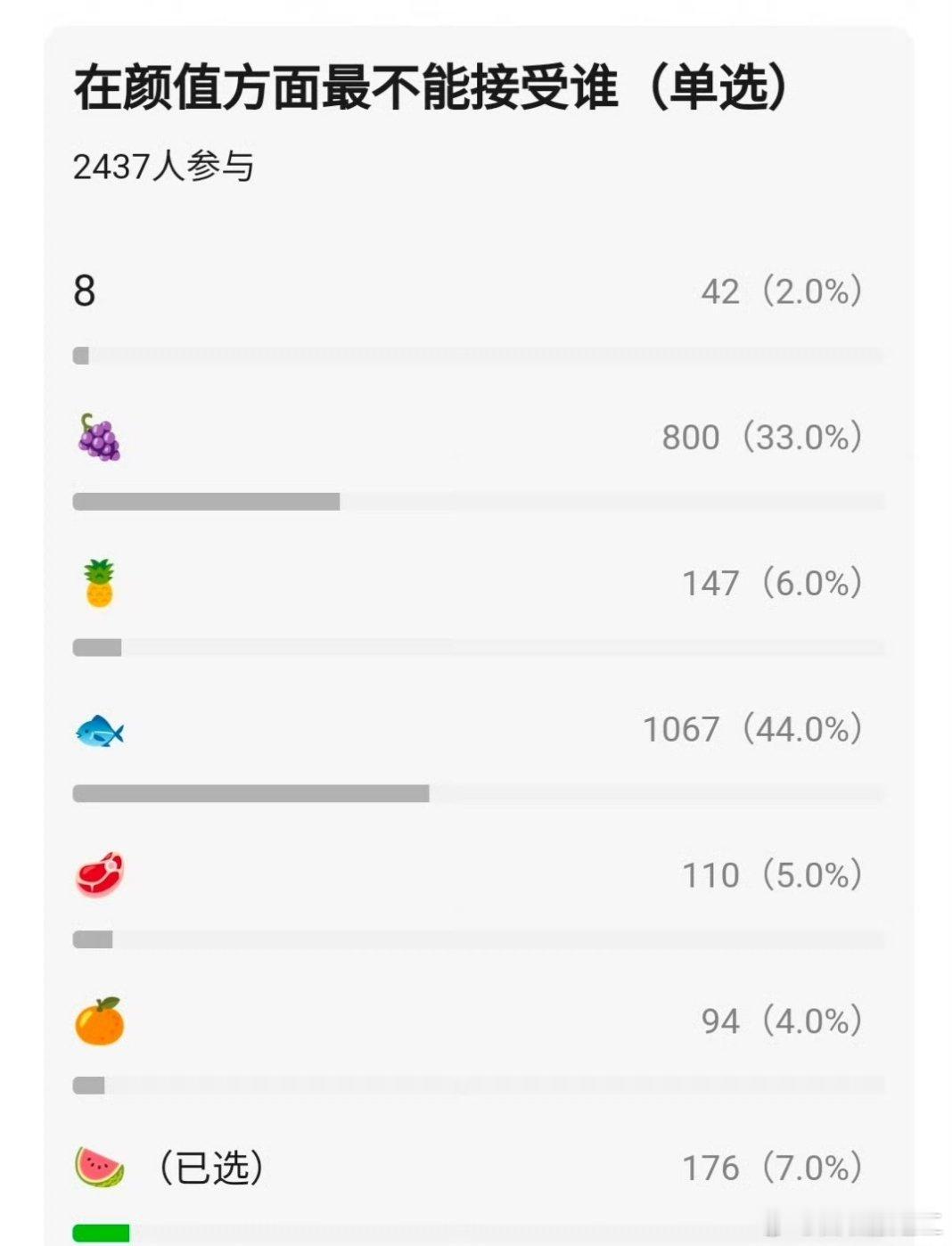Viewport: 952px width, 1246px height.
Task: Click the 1067 (44.0%) vote count
Action: click(753, 729)
